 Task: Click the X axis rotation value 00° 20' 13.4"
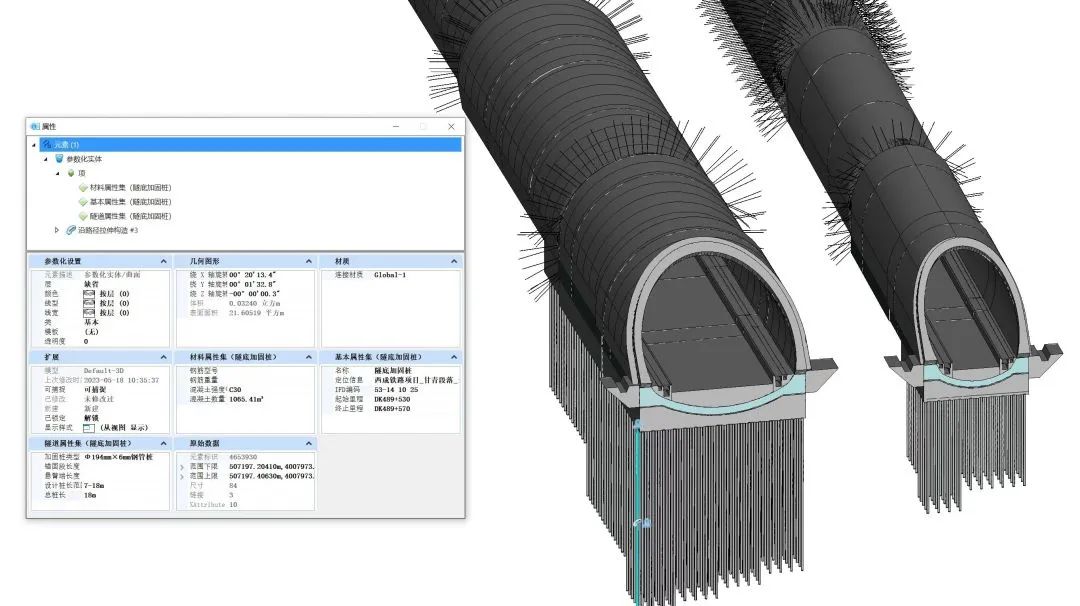254,275
